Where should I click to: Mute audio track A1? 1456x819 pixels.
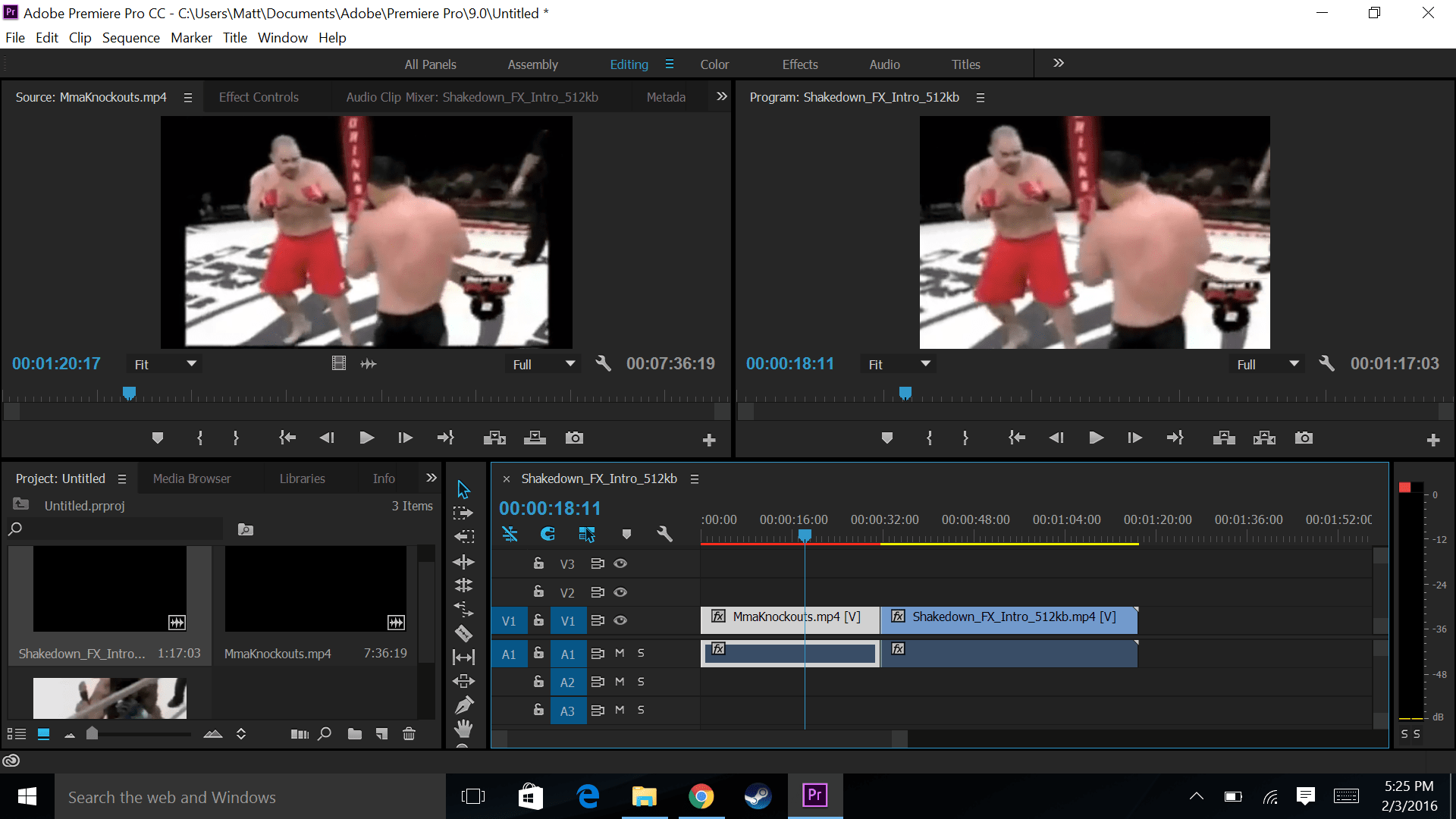point(620,653)
